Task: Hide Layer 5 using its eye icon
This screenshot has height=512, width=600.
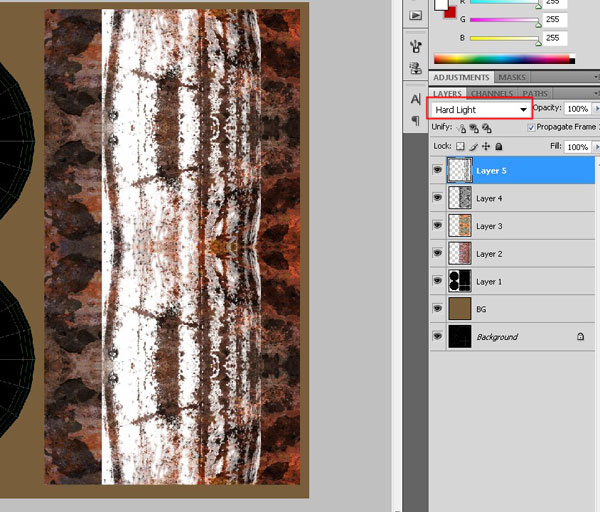Action: [x=437, y=171]
